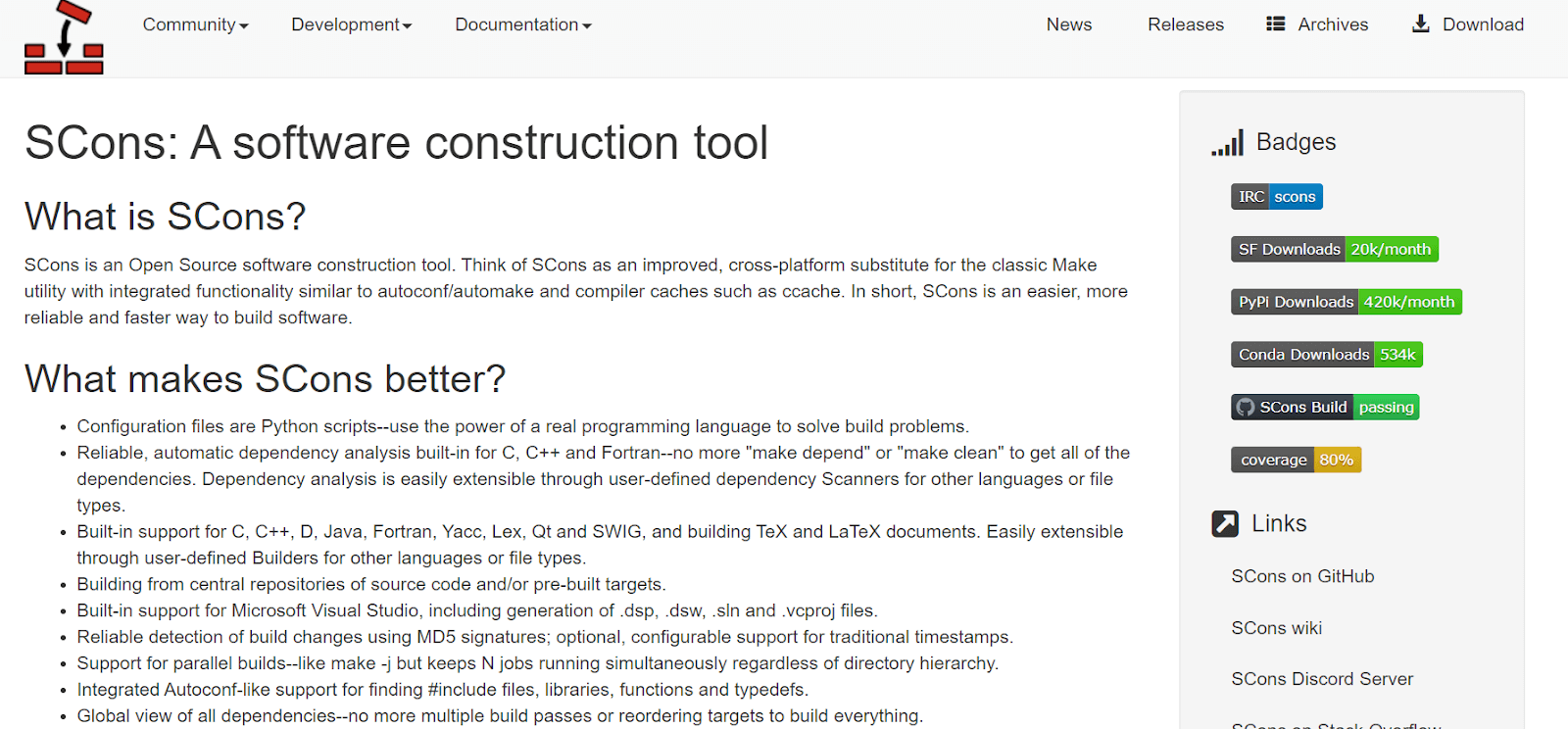Open the PyPI Downloads 420k/month badge
The width and height of the screenshot is (1568, 729).
(x=1347, y=302)
